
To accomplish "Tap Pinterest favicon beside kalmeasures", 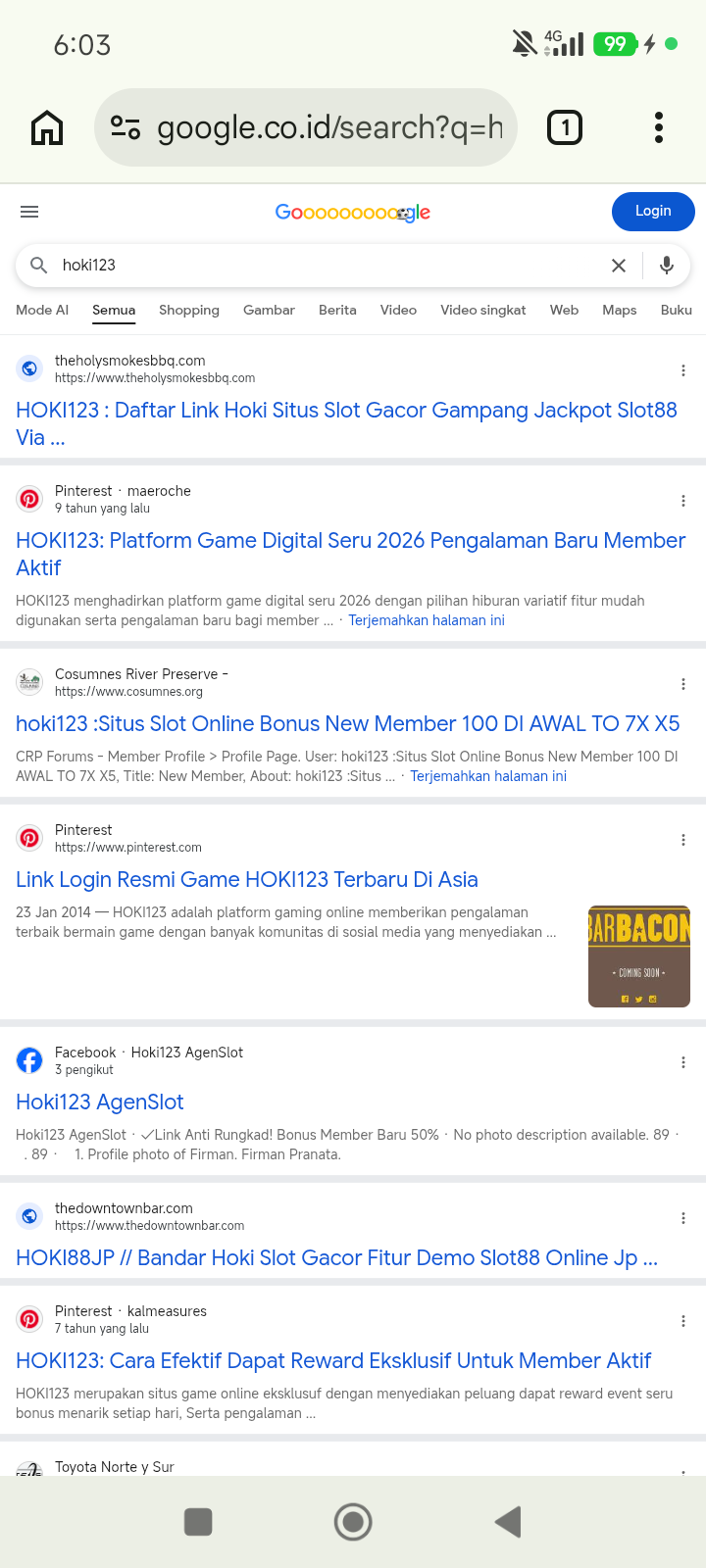I will tap(29, 1319).
